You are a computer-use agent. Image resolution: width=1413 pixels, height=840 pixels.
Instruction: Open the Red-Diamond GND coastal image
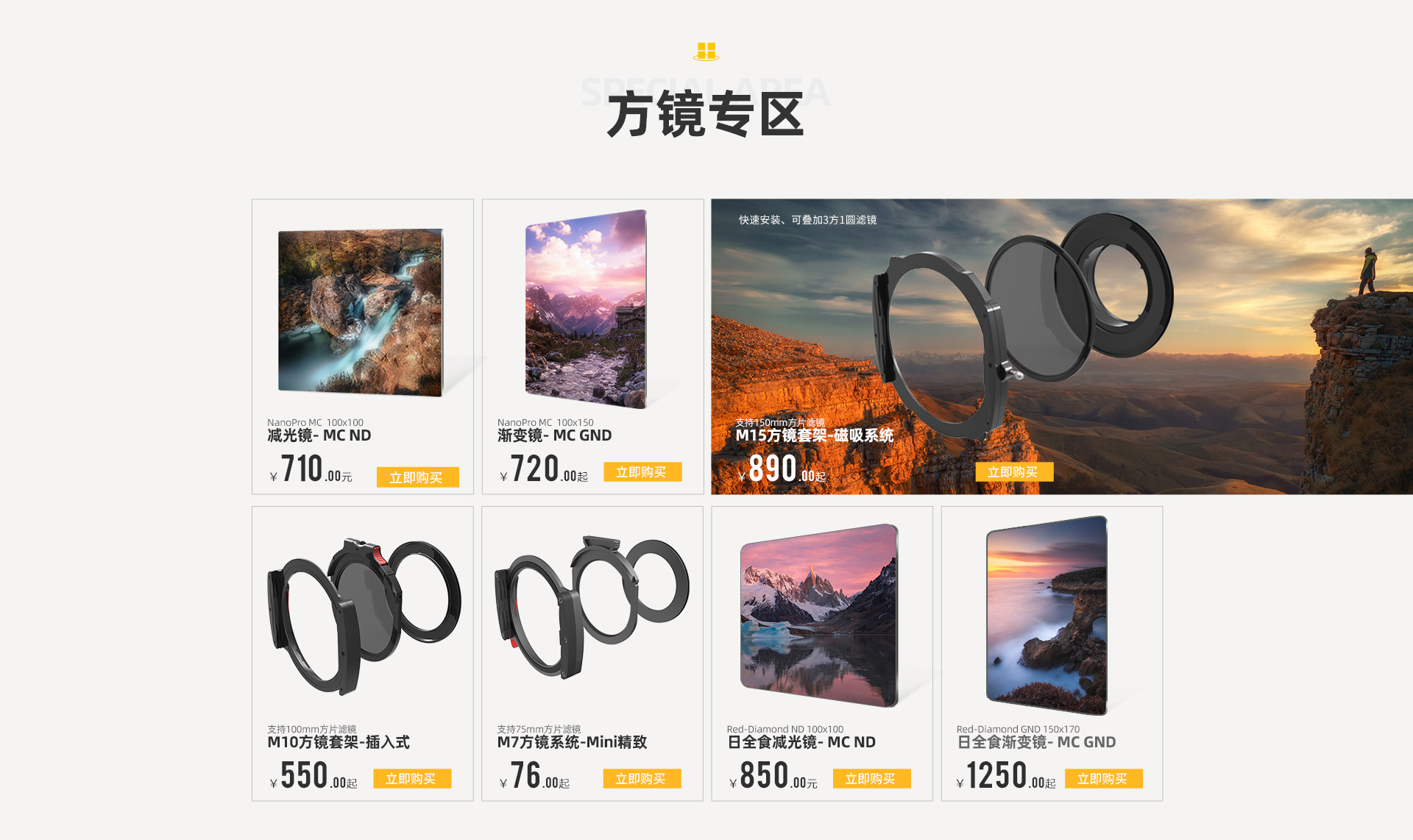(1047, 616)
